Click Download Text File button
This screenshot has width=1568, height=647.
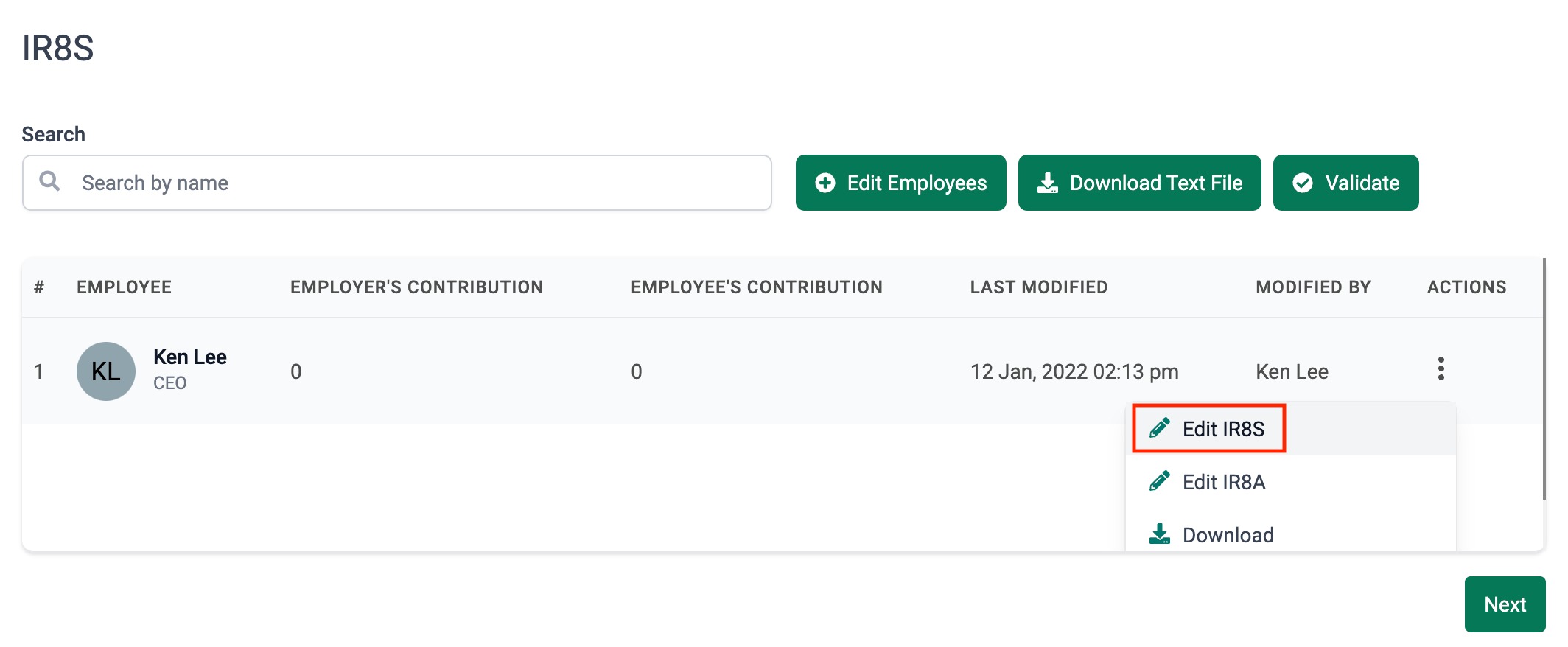tap(1139, 183)
